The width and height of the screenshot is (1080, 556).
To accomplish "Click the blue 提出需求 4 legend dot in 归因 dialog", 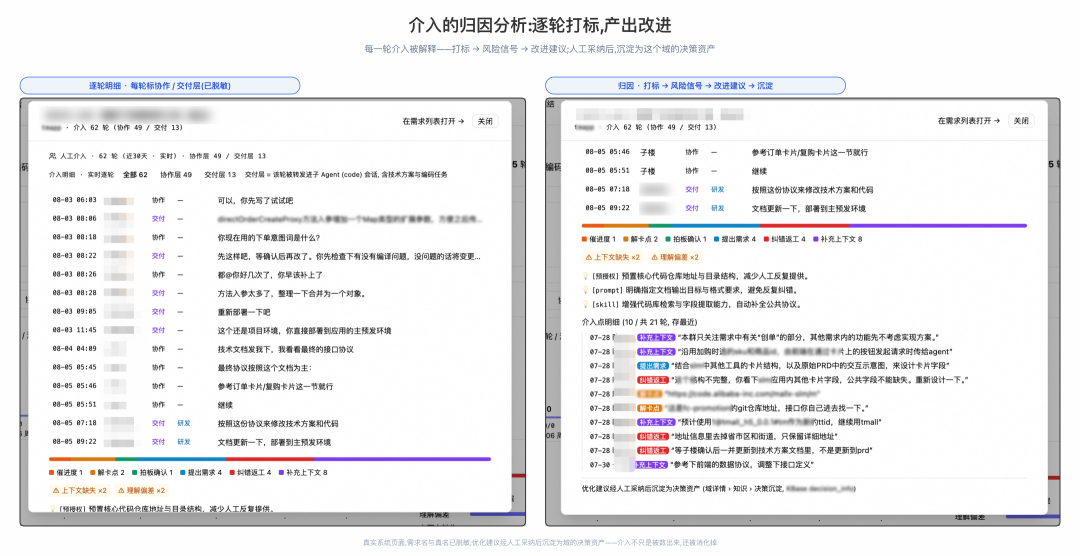I will (716, 239).
